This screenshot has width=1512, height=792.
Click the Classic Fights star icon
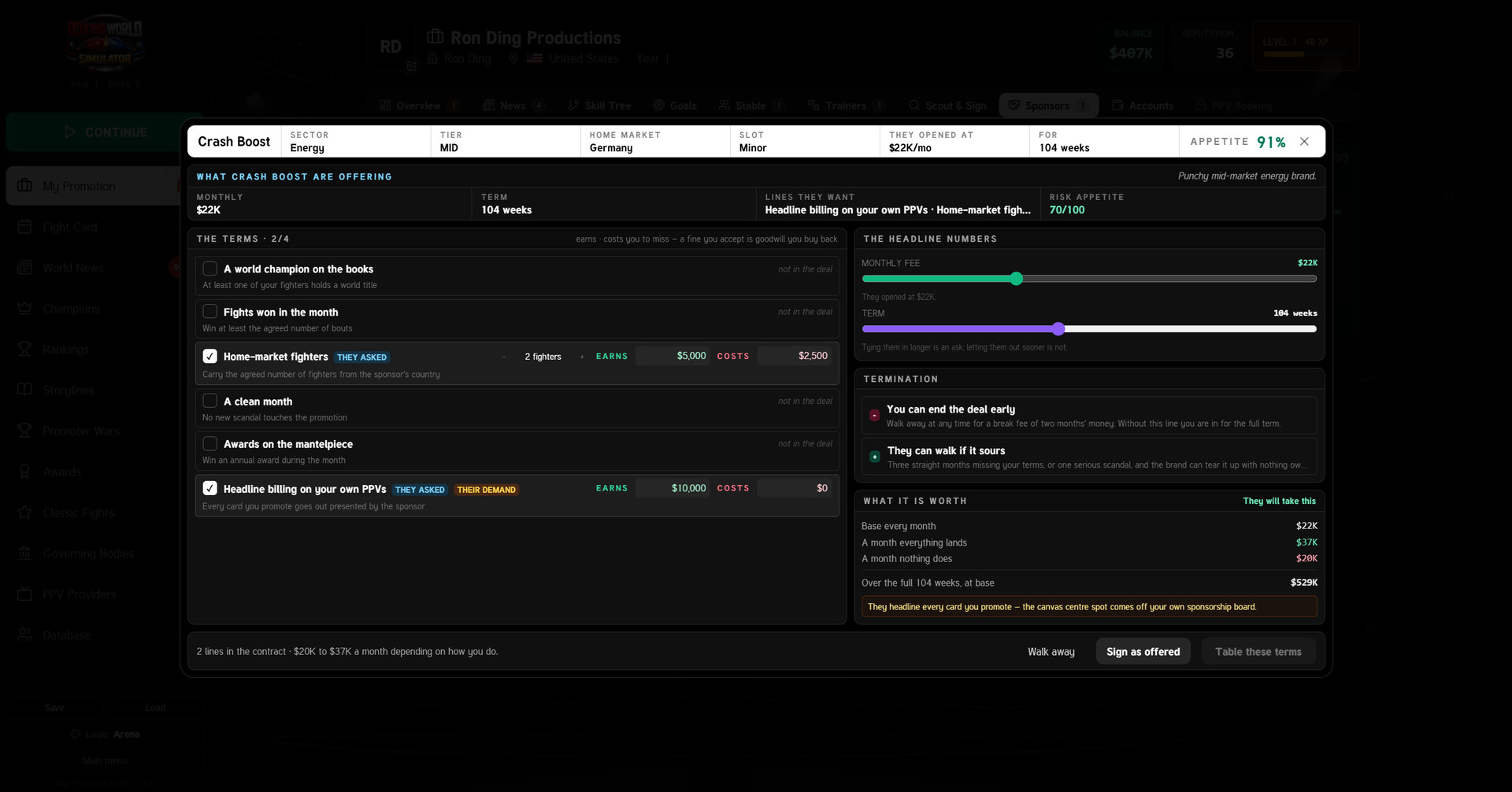pos(25,513)
